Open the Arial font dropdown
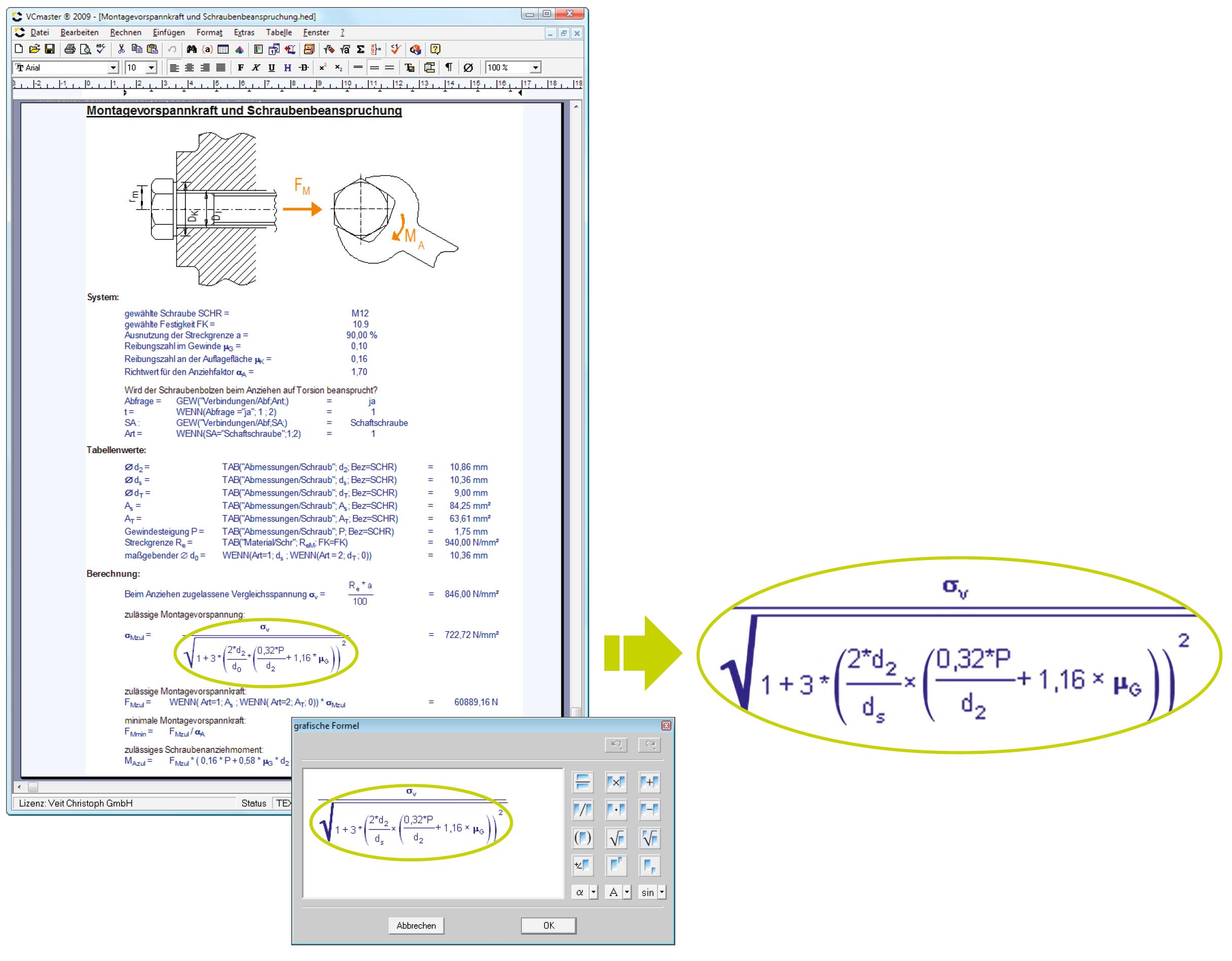Viewport: 1232px width, 961px height. coord(113,68)
